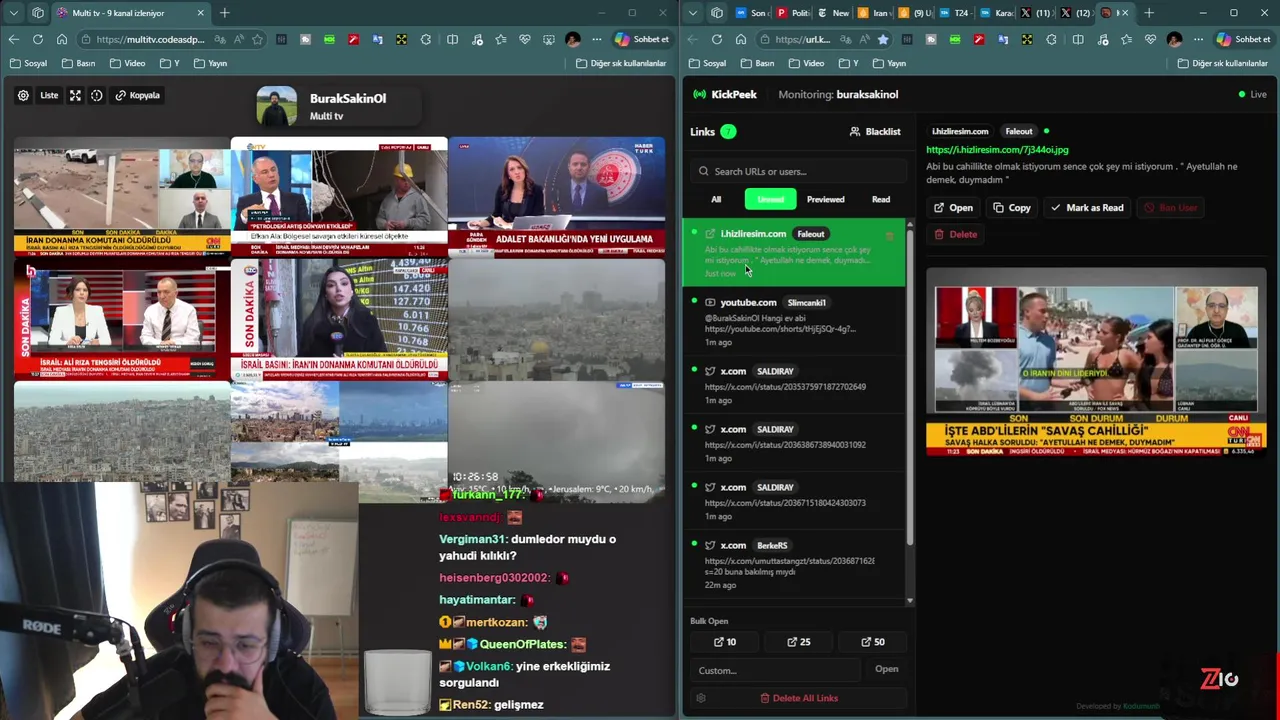Bulk open 25 links
Viewport: 1280px width, 720px height.
pyautogui.click(x=799, y=642)
